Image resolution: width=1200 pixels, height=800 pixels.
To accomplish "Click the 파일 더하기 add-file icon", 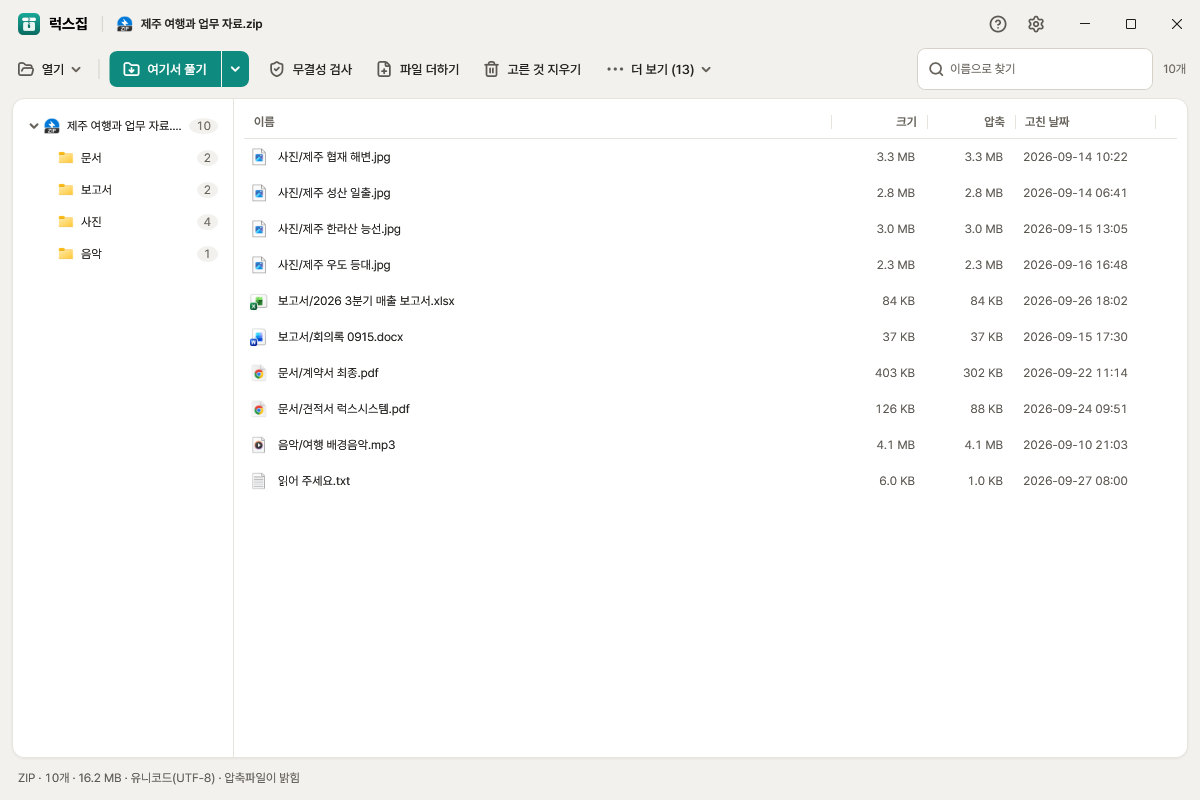I will pos(384,69).
